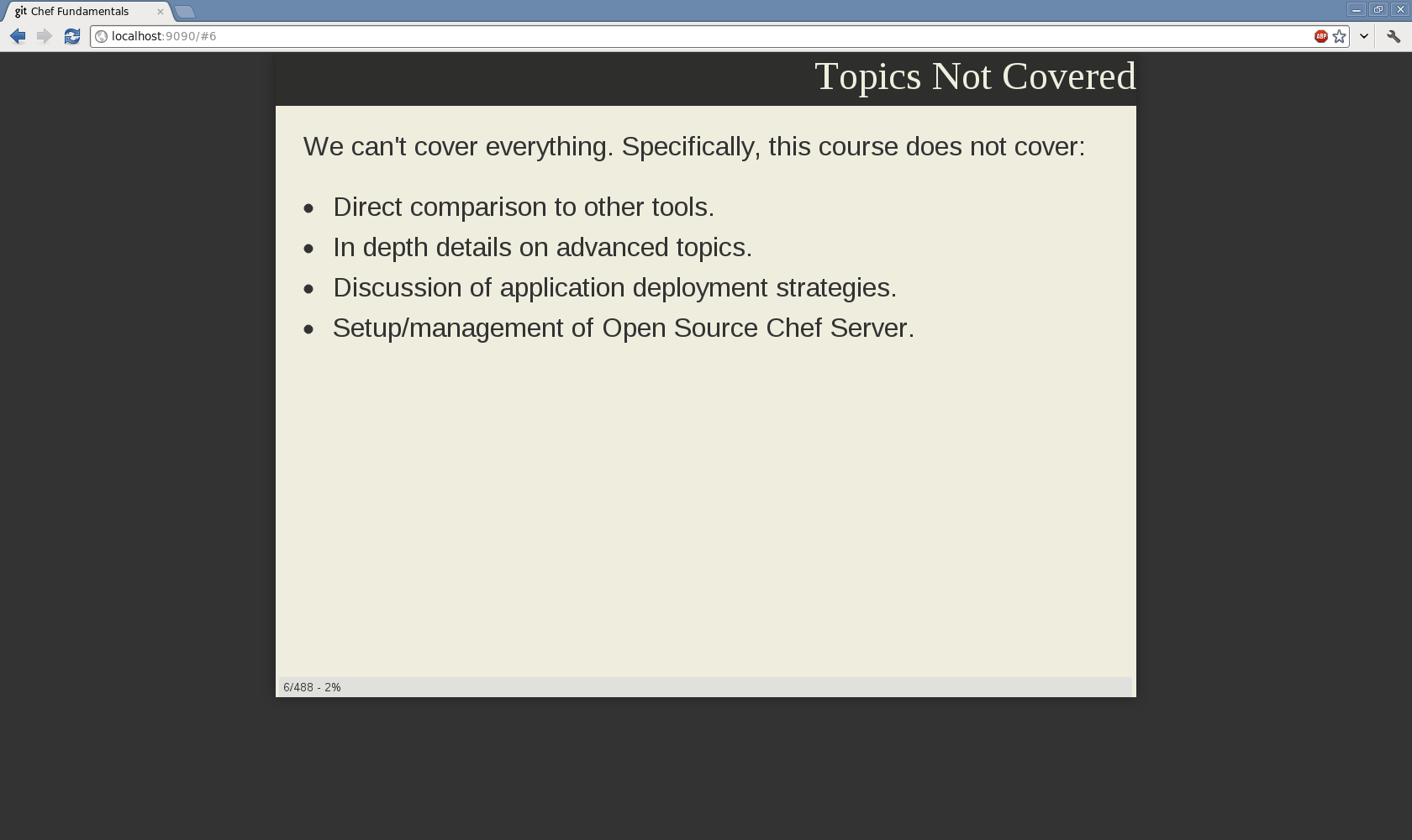The image size is (1412, 840).
Task: Click the 'Direct comparison to other tools.' bullet
Action: pos(524,207)
